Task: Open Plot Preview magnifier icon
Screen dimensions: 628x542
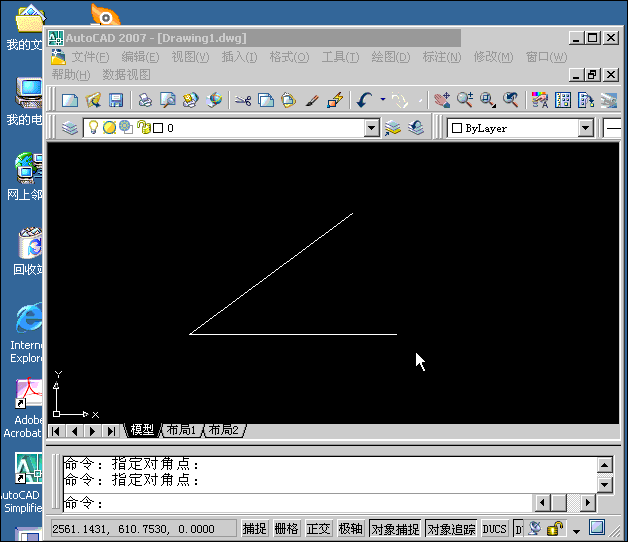Action: [x=168, y=100]
